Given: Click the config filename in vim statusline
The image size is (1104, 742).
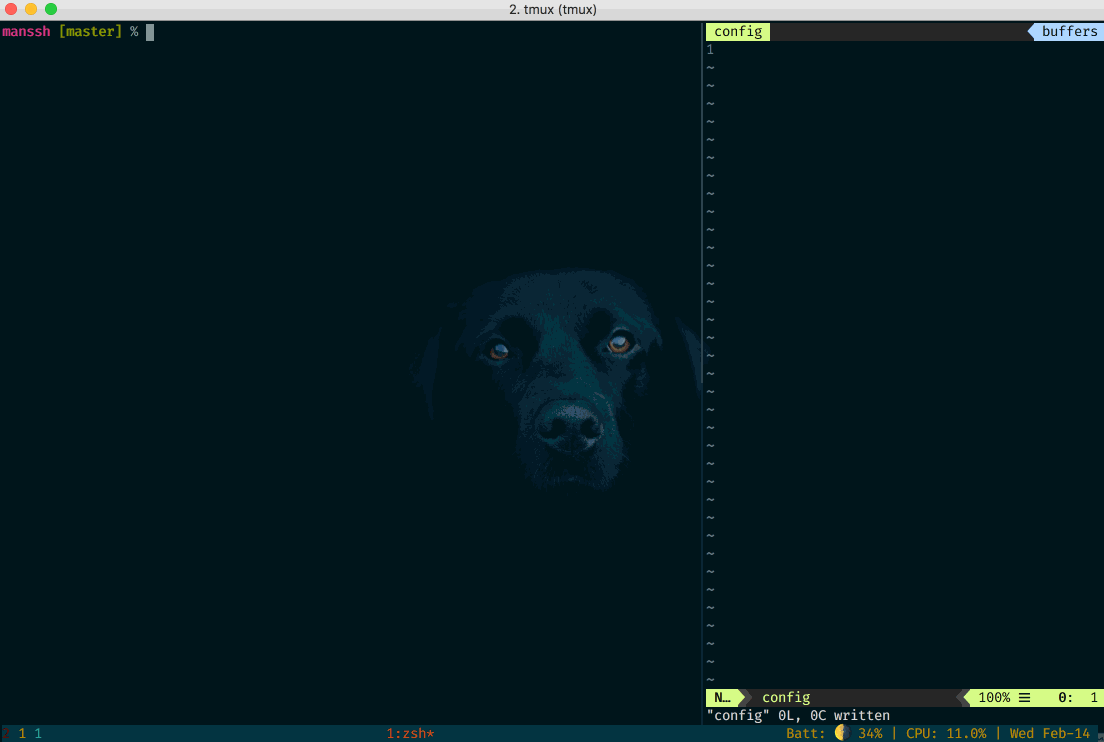Looking at the screenshot, I should pos(786,697).
